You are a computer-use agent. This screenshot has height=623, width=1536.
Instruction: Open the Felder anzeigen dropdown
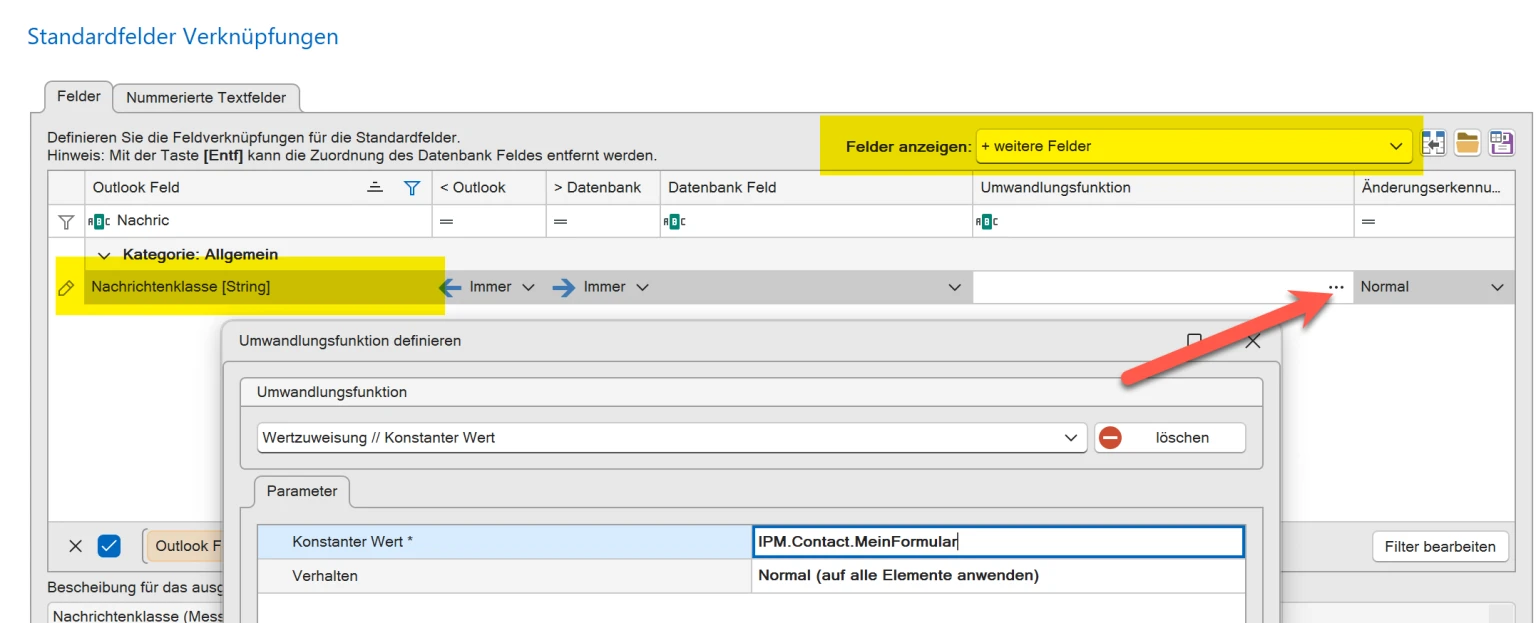(x=1397, y=146)
